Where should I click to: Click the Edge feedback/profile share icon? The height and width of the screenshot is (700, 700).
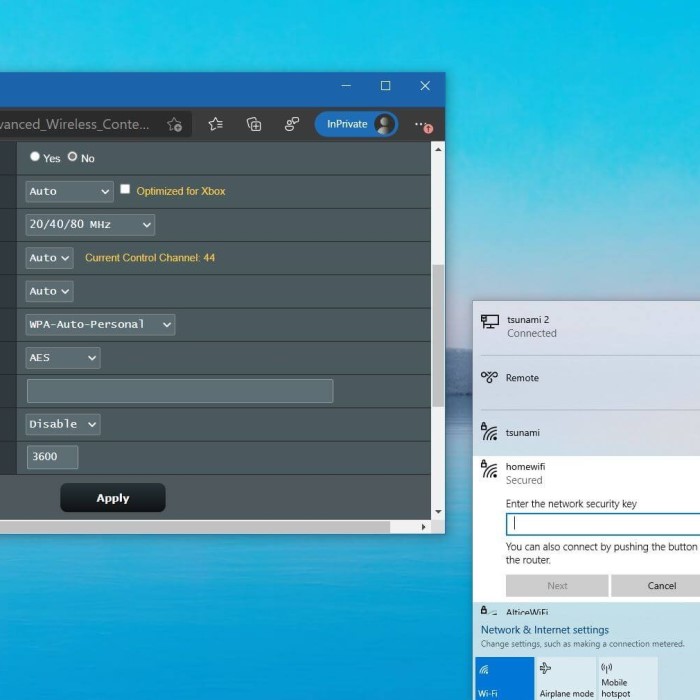(292, 124)
